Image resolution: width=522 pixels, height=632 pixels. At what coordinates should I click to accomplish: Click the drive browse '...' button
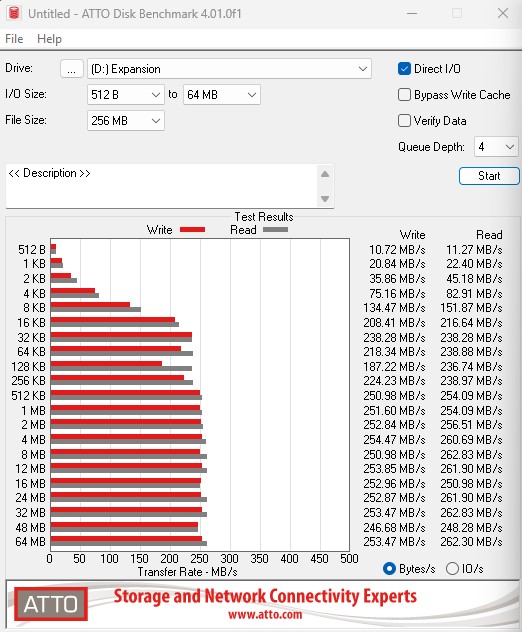point(72,69)
